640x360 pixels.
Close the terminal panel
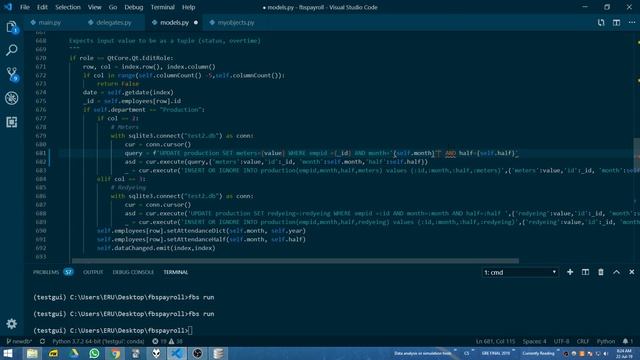631,272
